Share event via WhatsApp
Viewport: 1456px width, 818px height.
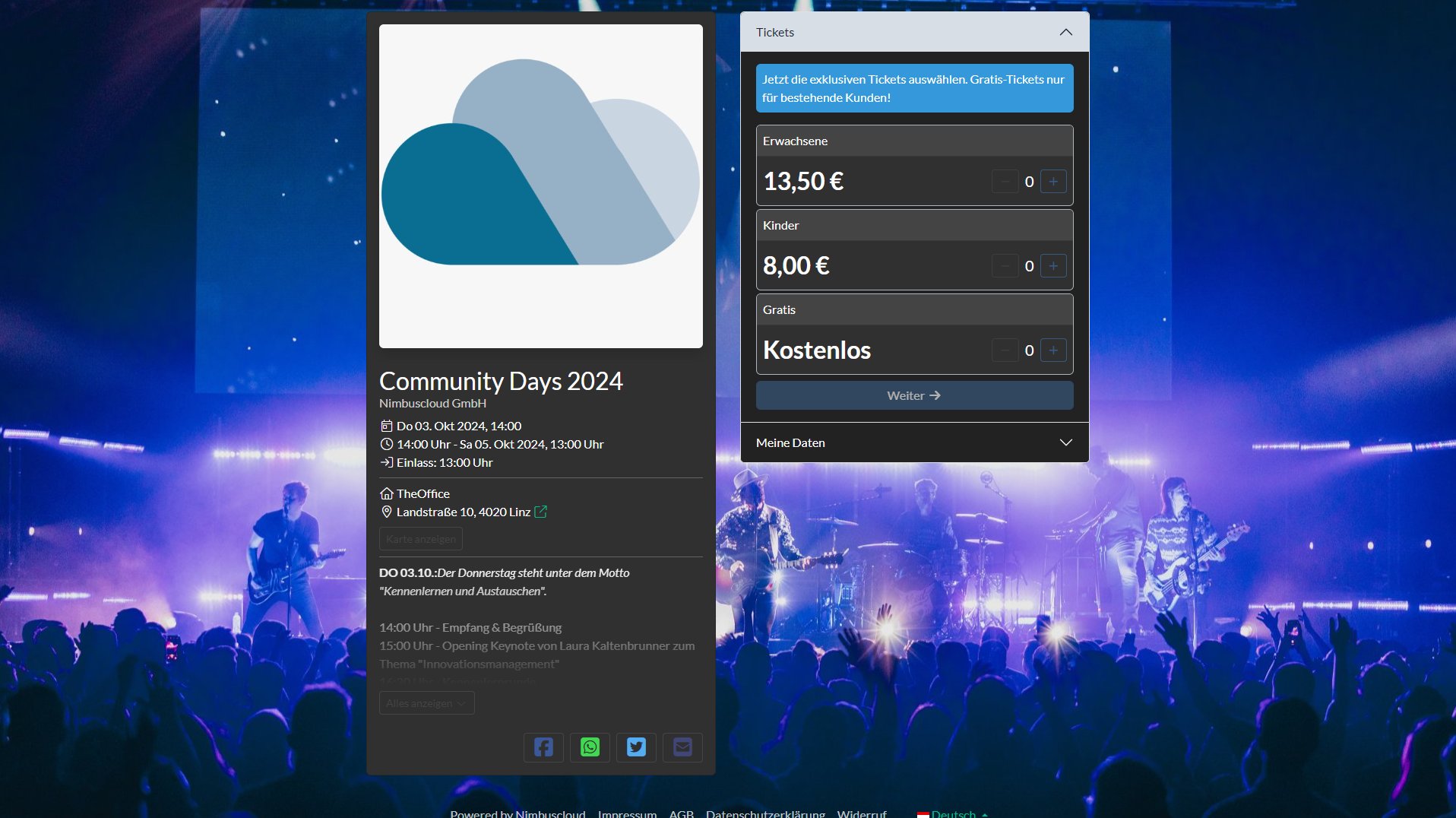click(x=590, y=747)
